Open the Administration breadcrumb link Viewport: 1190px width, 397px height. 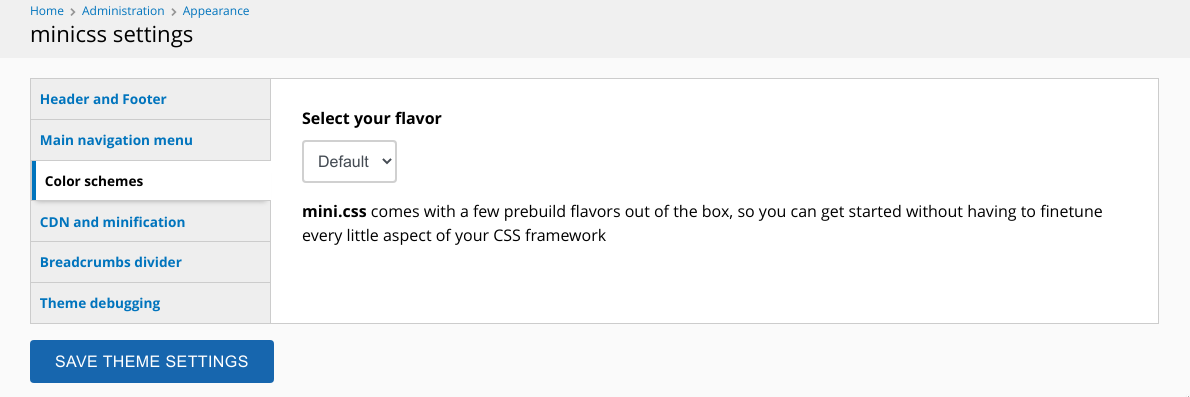tap(123, 11)
